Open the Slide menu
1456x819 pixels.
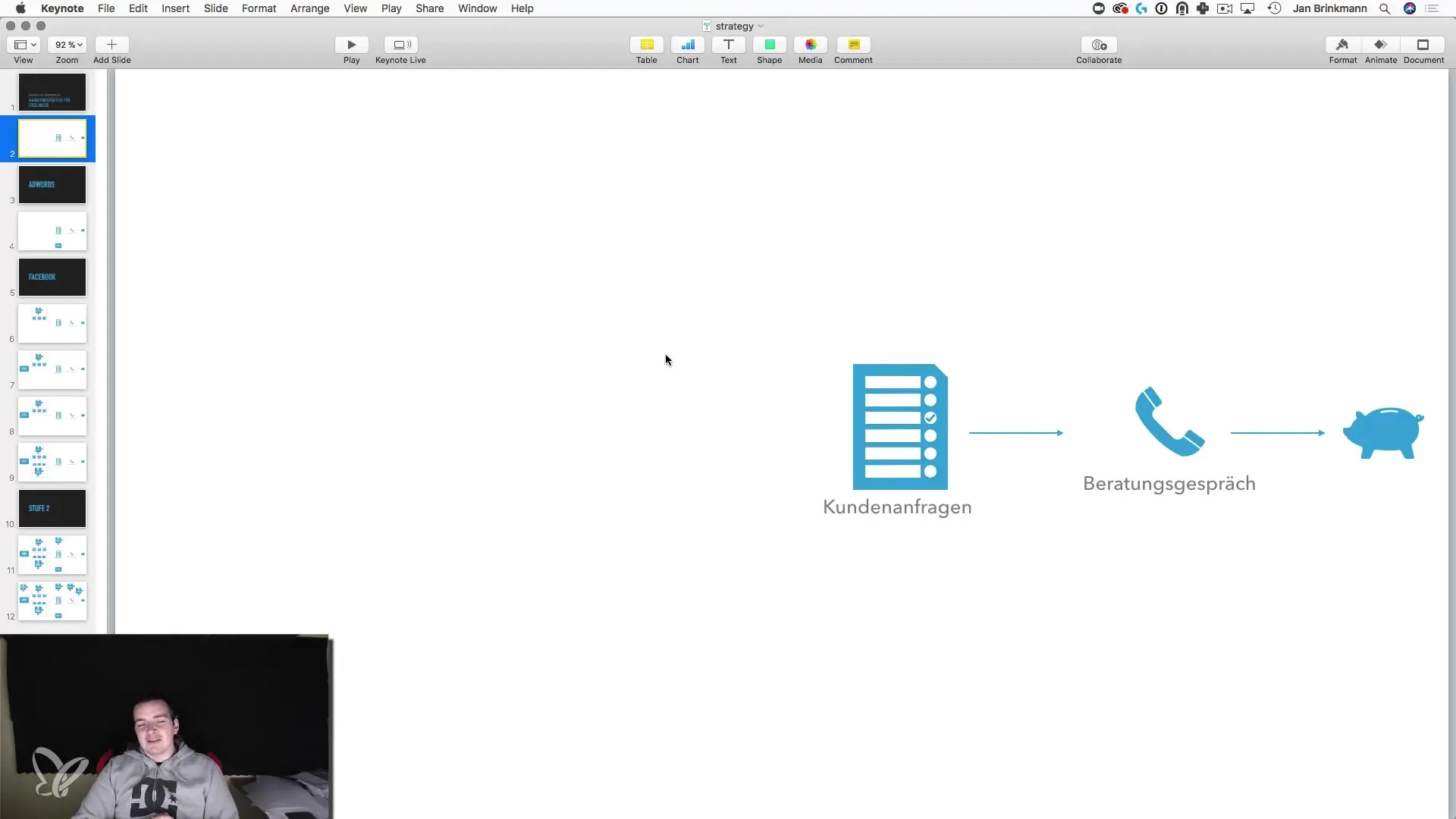pyautogui.click(x=216, y=8)
